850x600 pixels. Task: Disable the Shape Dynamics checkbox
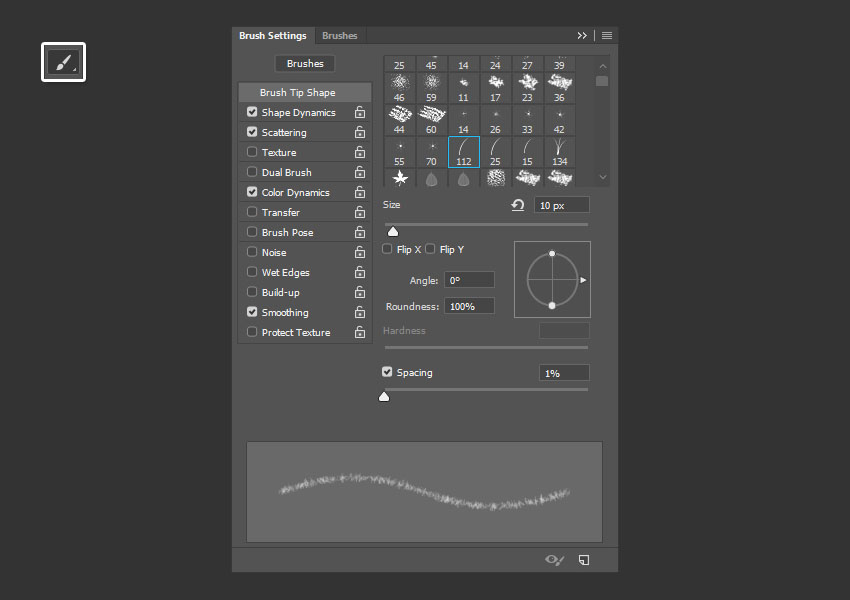click(x=252, y=112)
